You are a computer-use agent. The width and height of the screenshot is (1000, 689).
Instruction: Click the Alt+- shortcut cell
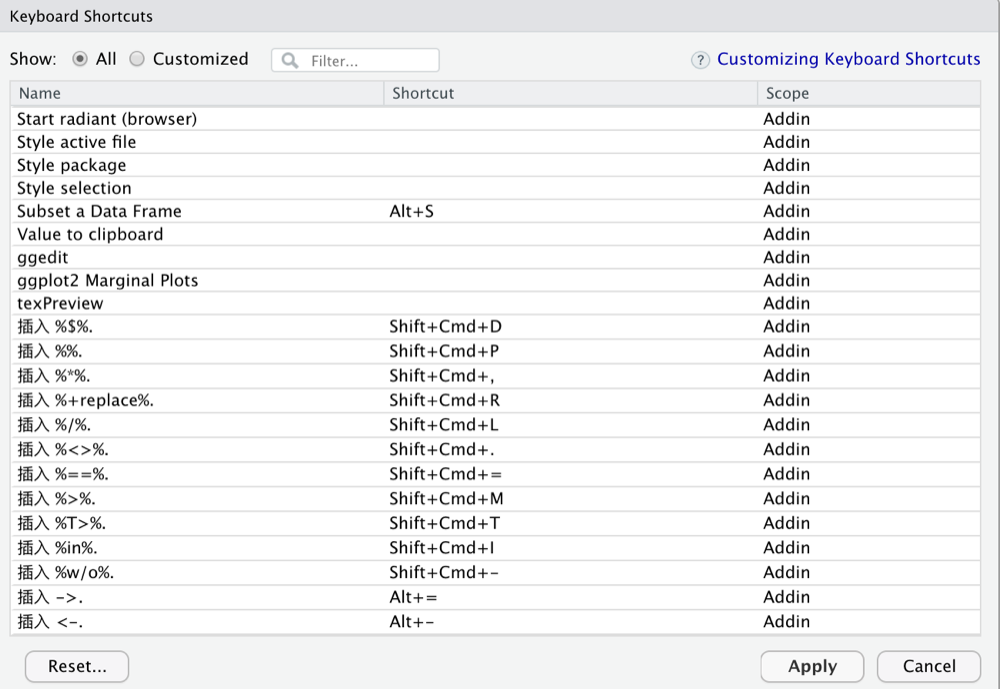412,621
